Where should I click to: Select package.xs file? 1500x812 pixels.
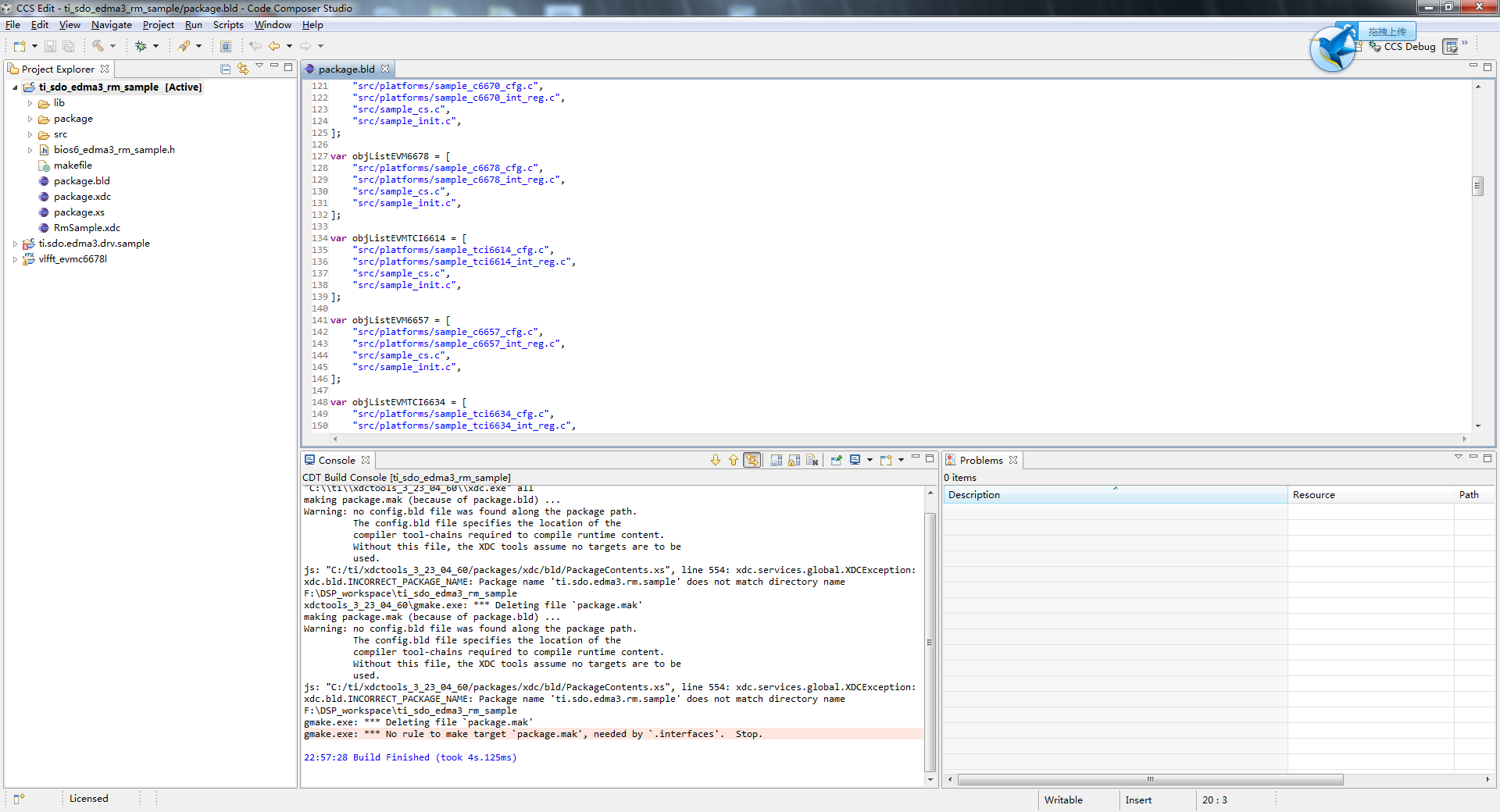coord(79,212)
